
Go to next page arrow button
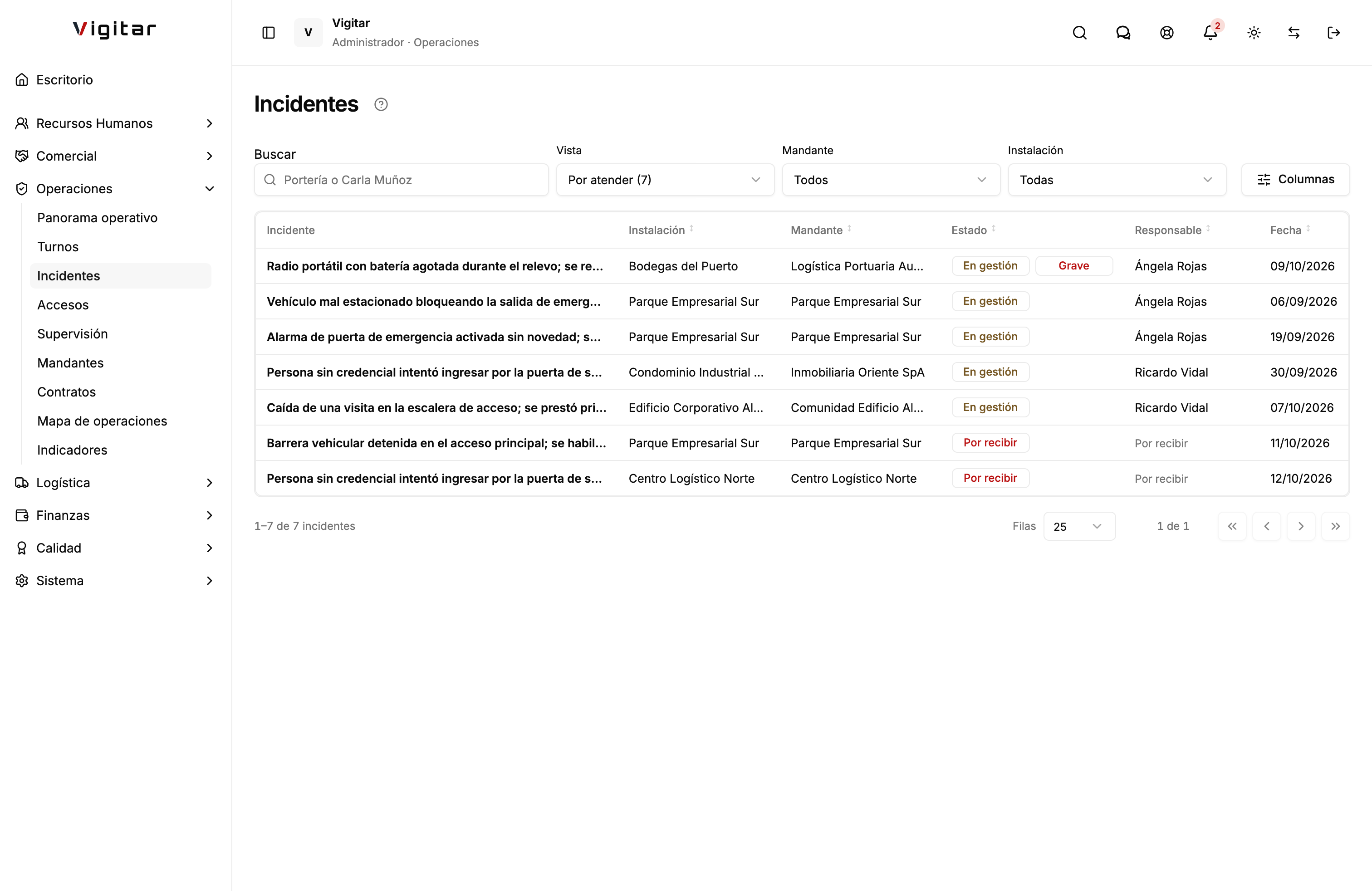[1301, 526]
